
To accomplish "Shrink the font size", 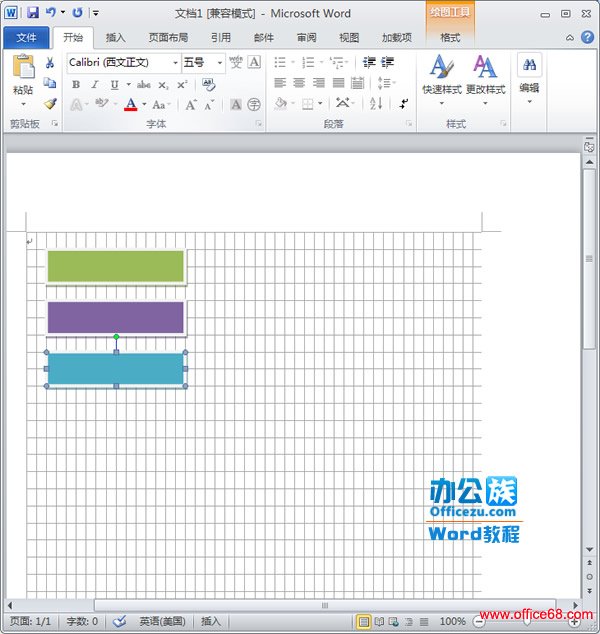I will pos(209,105).
